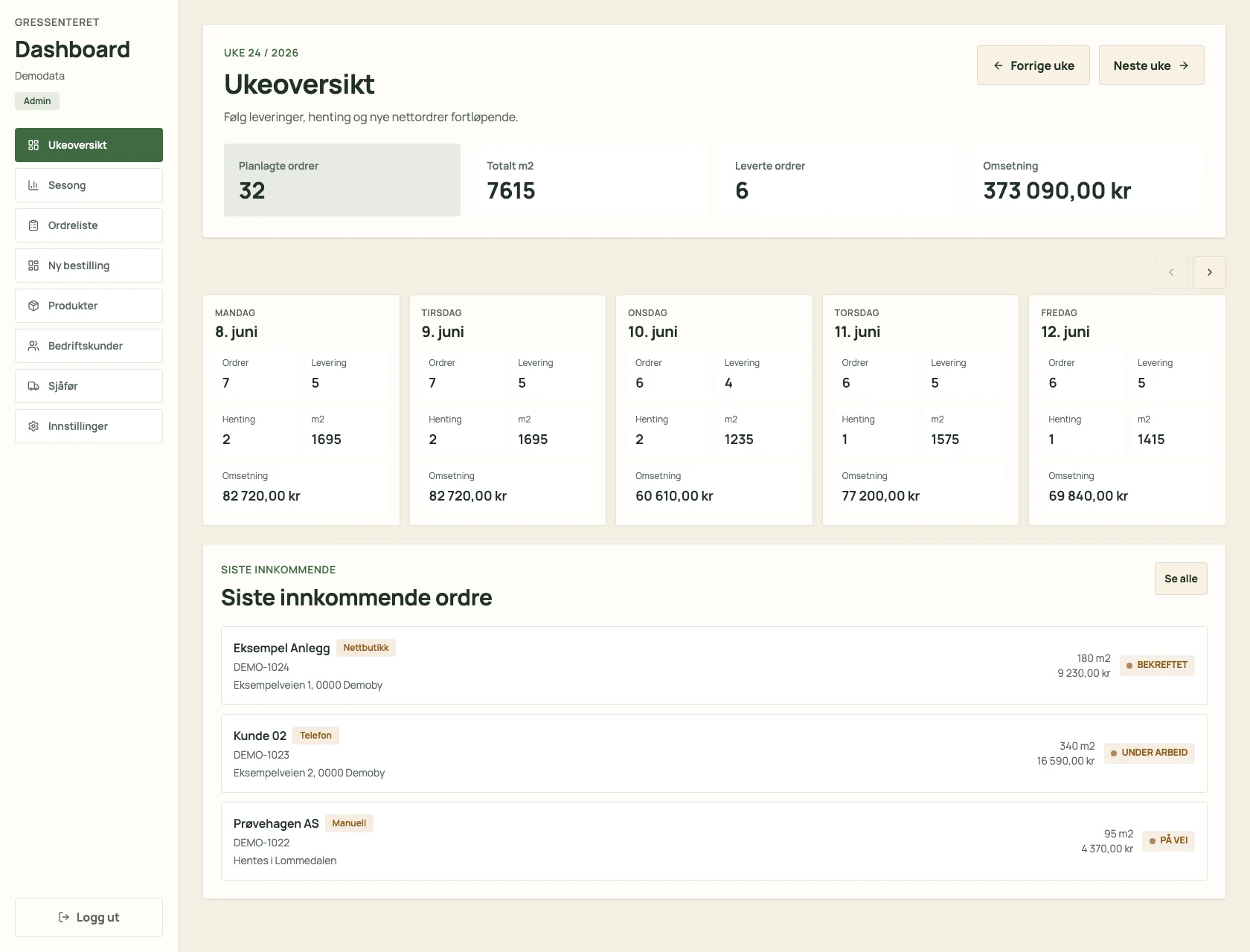Click the Sjåfør truck icon

[x=33, y=386]
